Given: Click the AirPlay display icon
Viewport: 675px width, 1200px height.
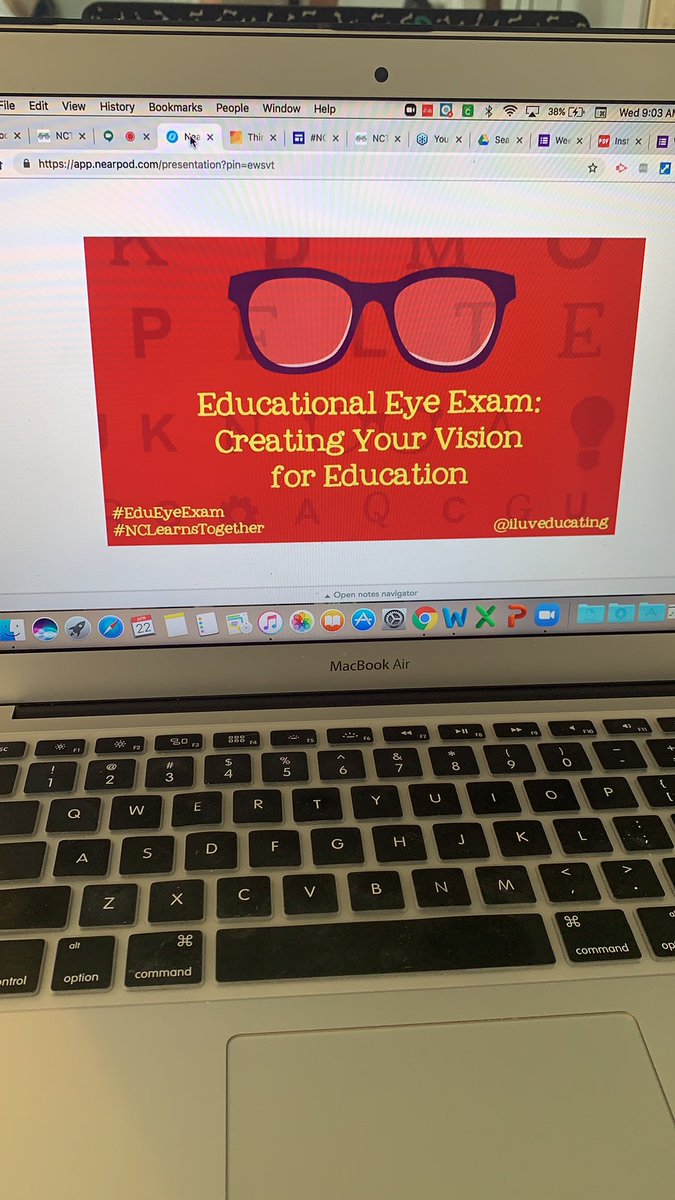Looking at the screenshot, I should [533, 111].
